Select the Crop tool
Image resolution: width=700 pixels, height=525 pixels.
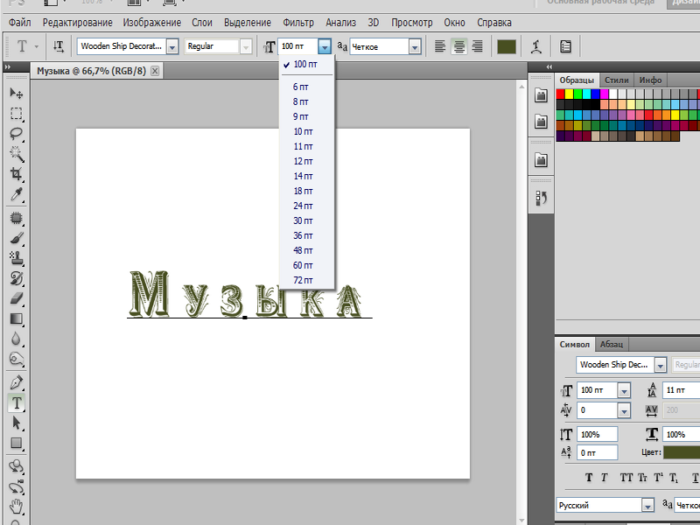(x=17, y=174)
